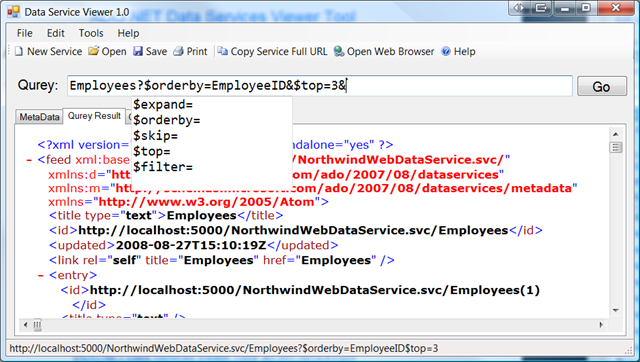Click the horizontal scrollbar thumb
This screenshot has width=640, height=362.
tap(37, 325)
